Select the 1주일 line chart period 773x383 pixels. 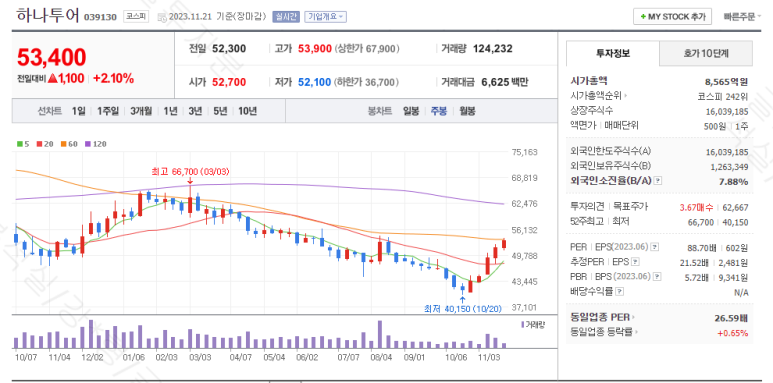(x=107, y=111)
